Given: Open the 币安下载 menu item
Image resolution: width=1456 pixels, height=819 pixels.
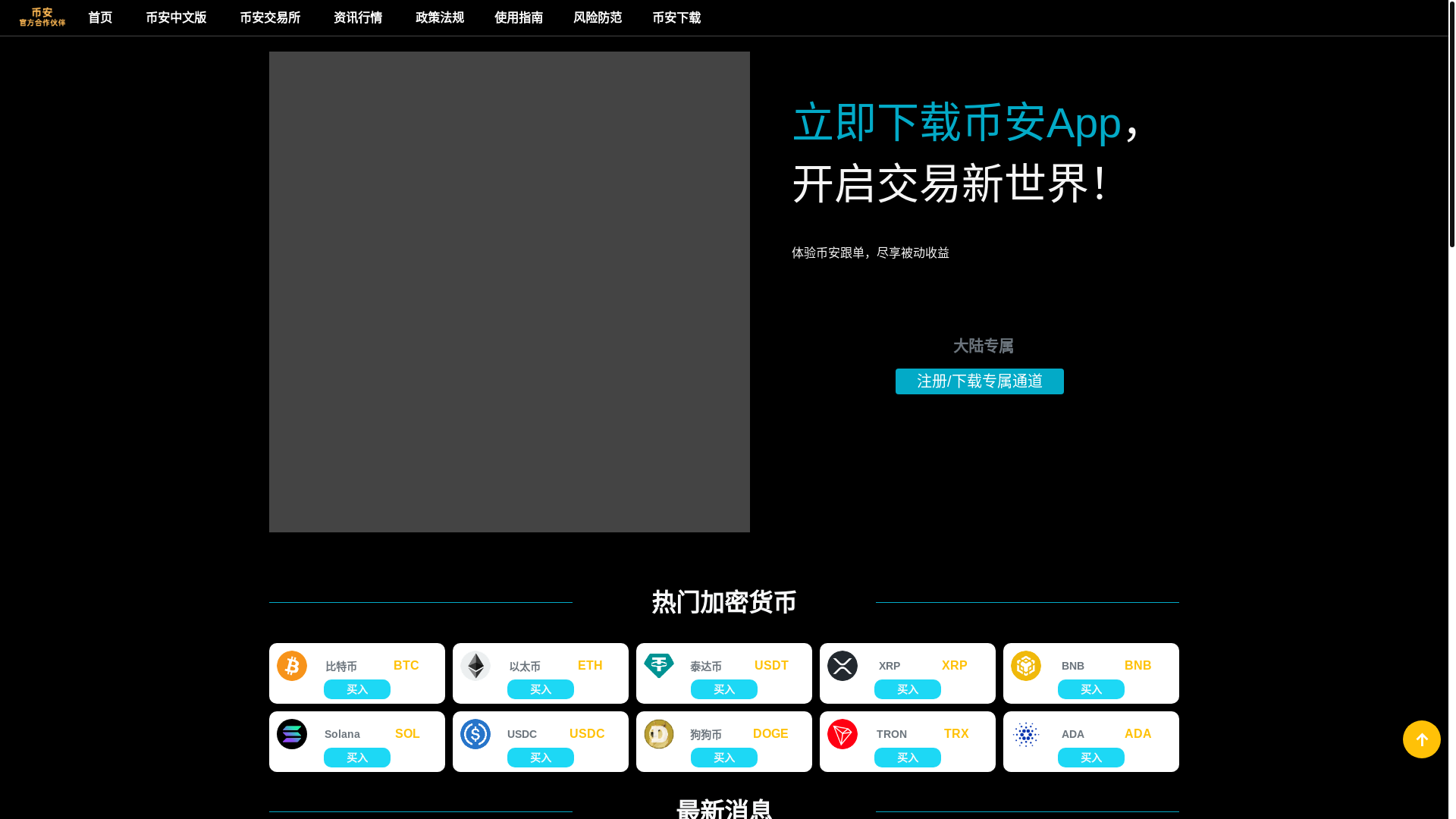Looking at the screenshot, I should click(676, 17).
